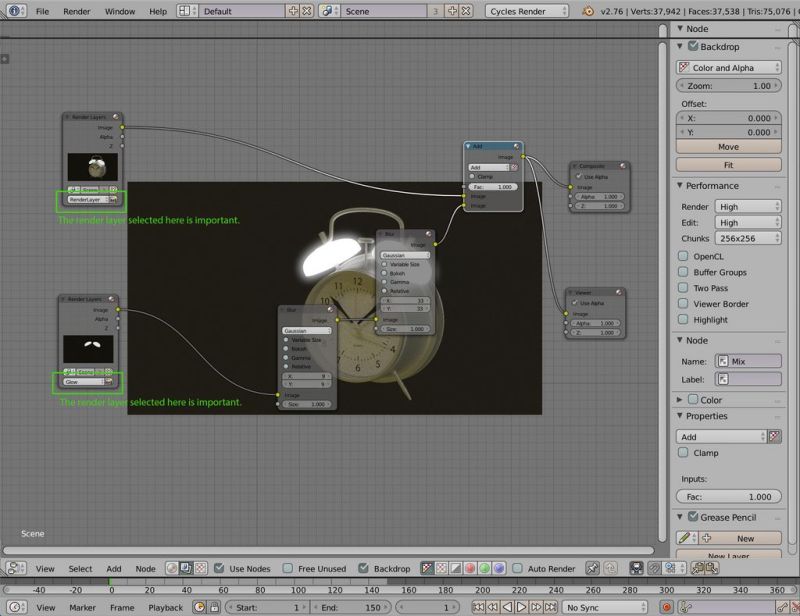Open the Node menu in node editor
The image size is (800, 616).
(146, 568)
